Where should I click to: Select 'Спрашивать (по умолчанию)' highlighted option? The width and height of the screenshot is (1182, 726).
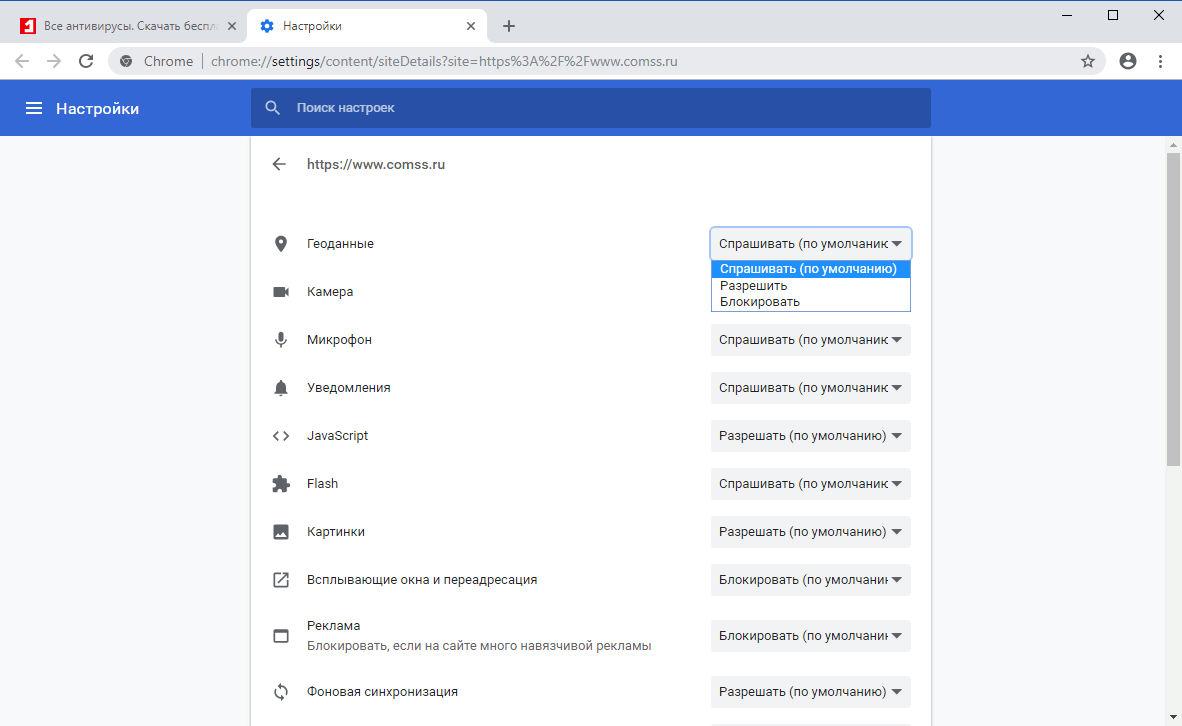(x=810, y=269)
